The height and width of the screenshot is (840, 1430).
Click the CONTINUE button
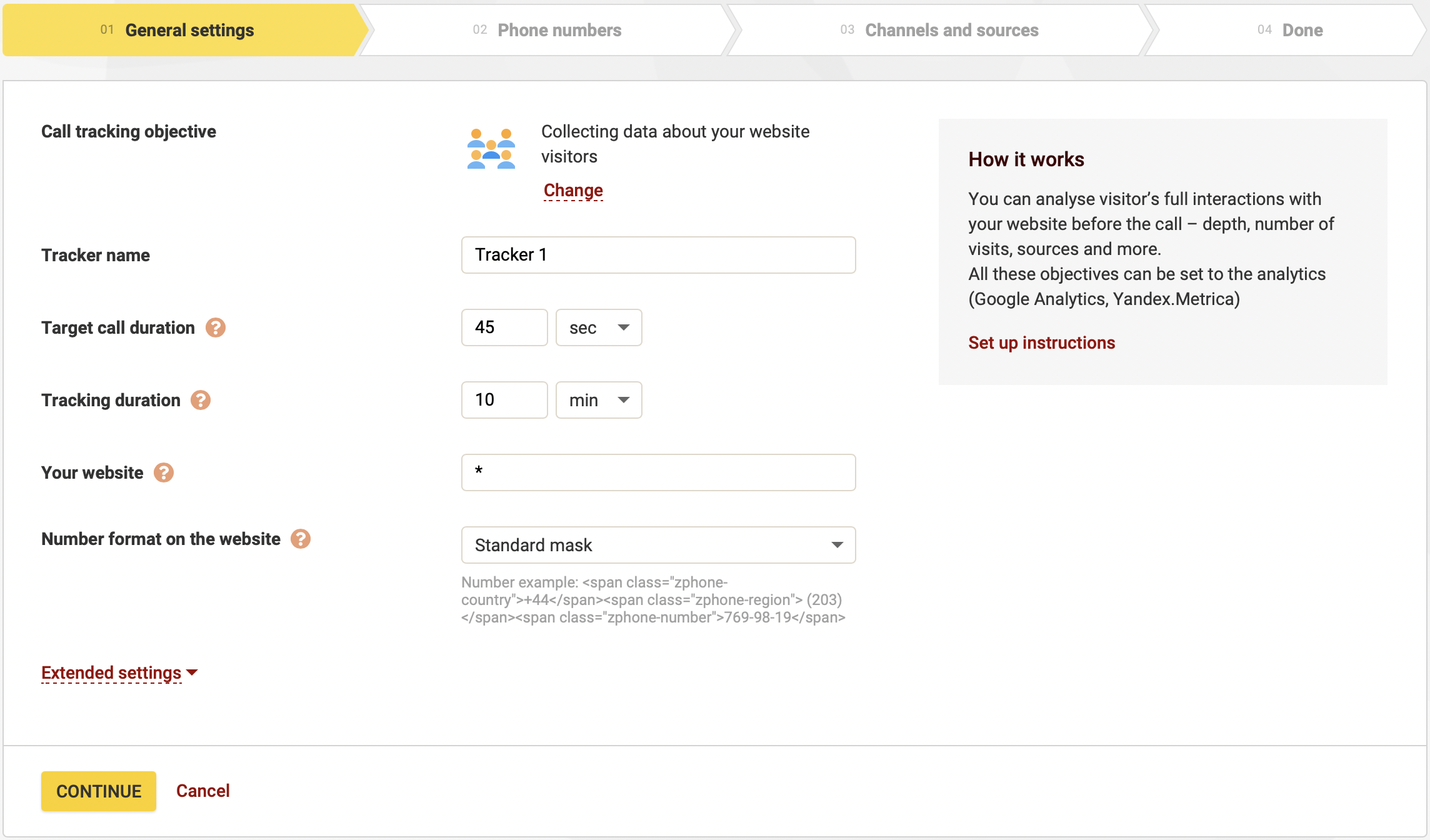(99, 791)
